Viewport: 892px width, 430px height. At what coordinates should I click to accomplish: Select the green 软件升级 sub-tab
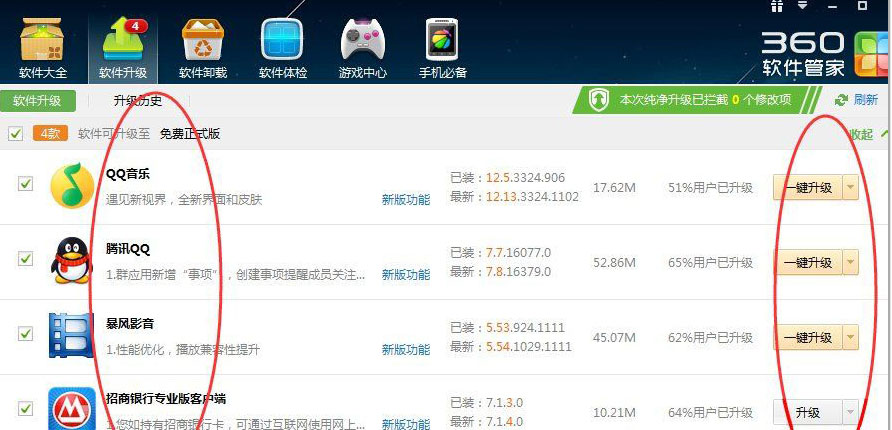tap(37, 101)
